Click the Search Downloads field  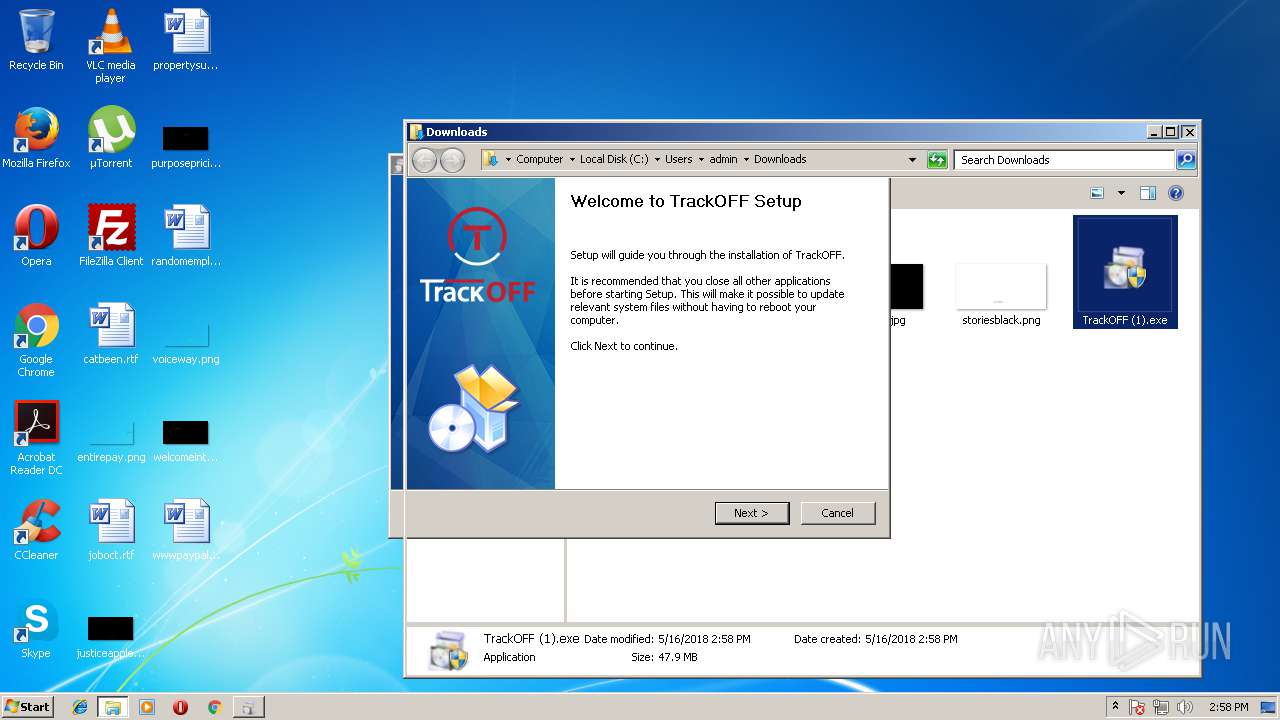[1063, 159]
